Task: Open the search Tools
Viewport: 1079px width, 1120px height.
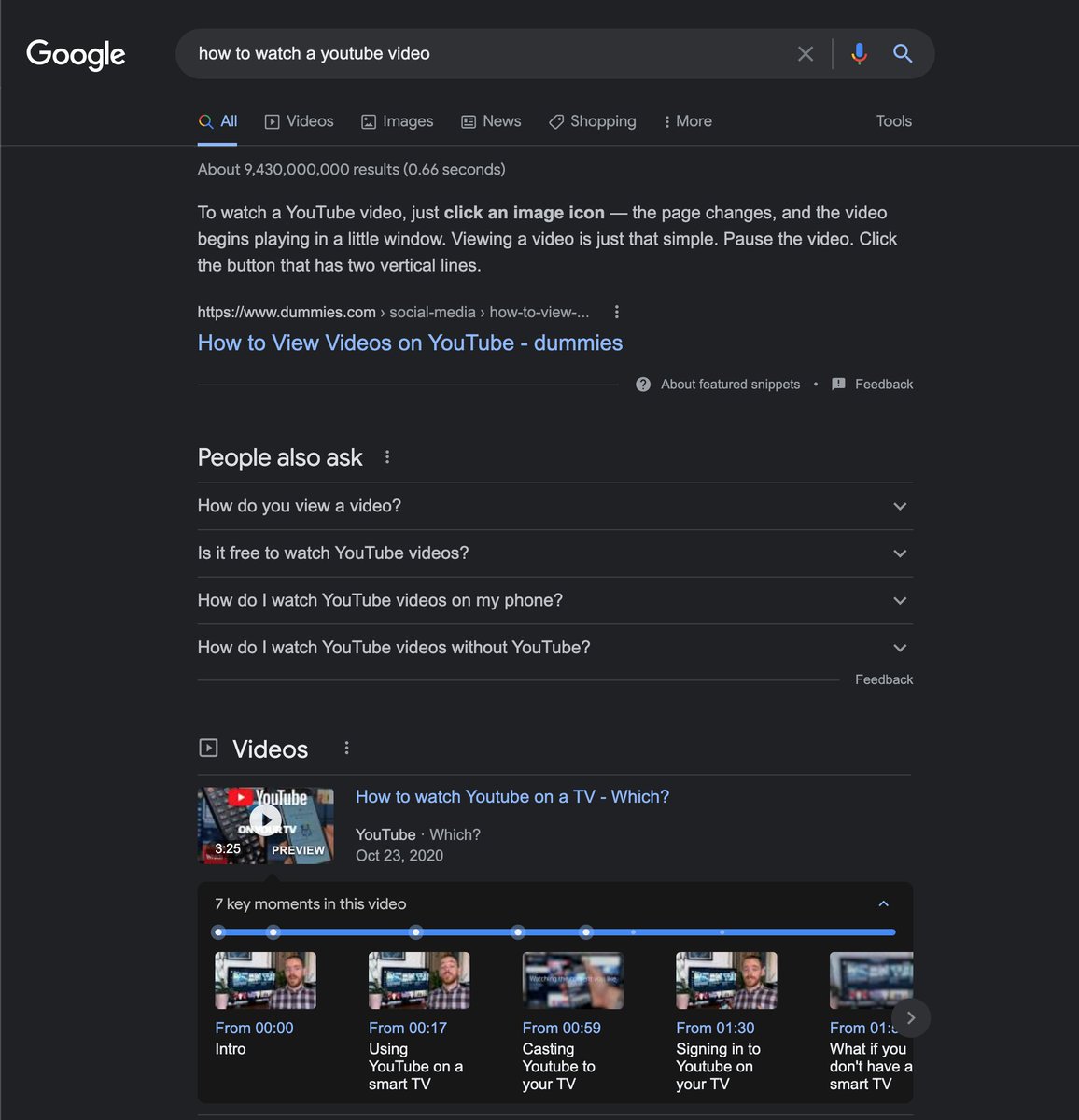Action: (x=893, y=121)
